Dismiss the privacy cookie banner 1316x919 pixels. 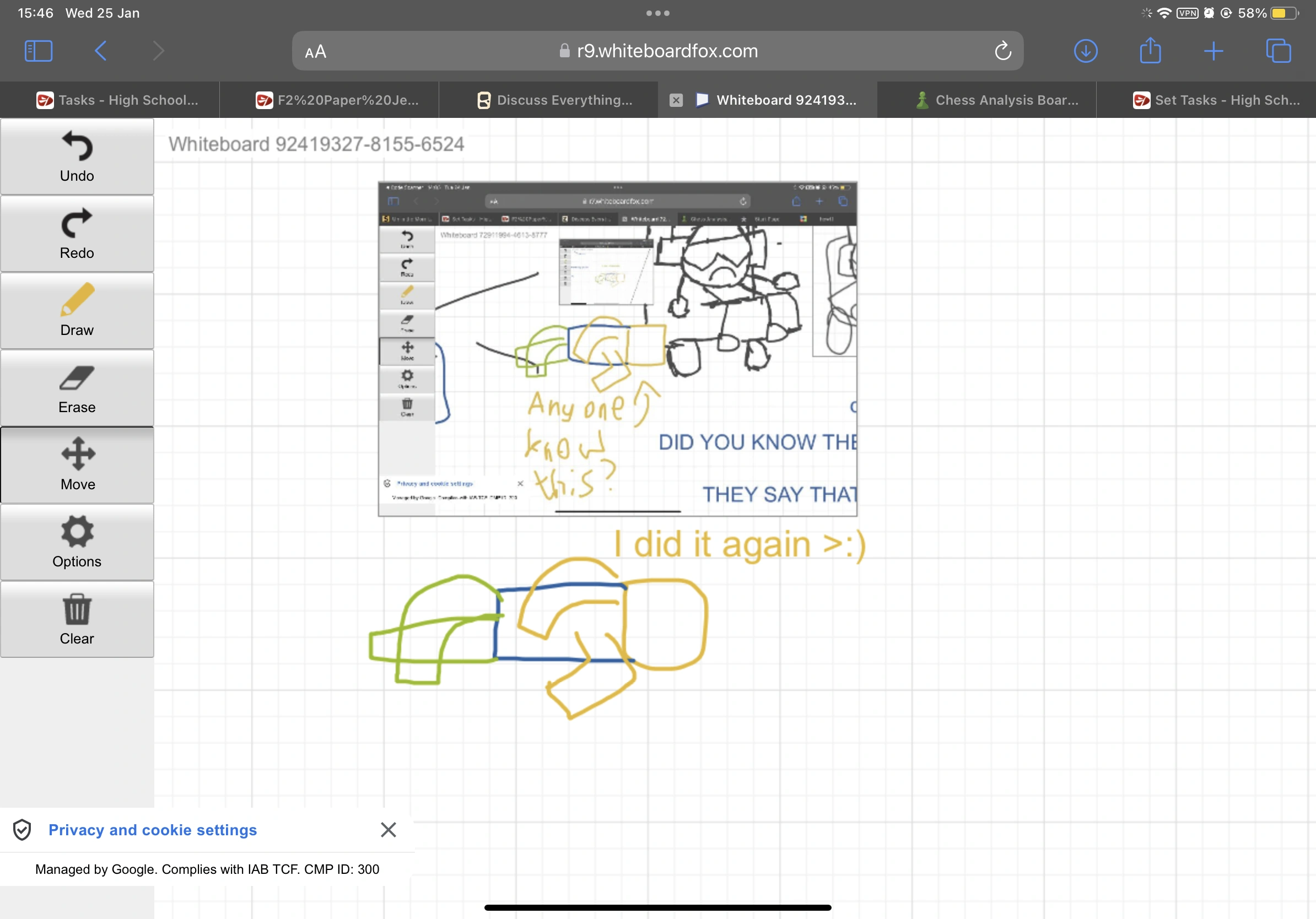(x=388, y=829)
